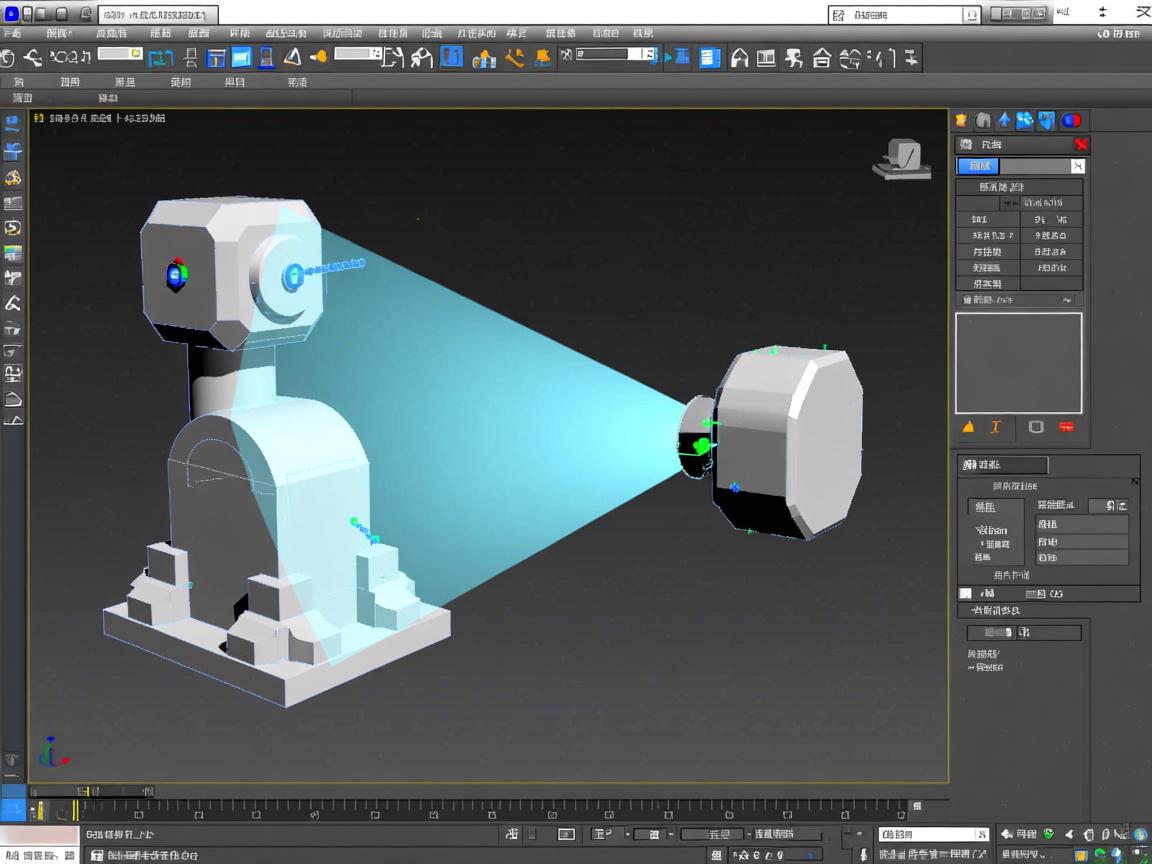Image resolution: width=1152 pixels, height=864 pixels.
Task: Click the red X icon in command panel header
Action: [1081, 144]
